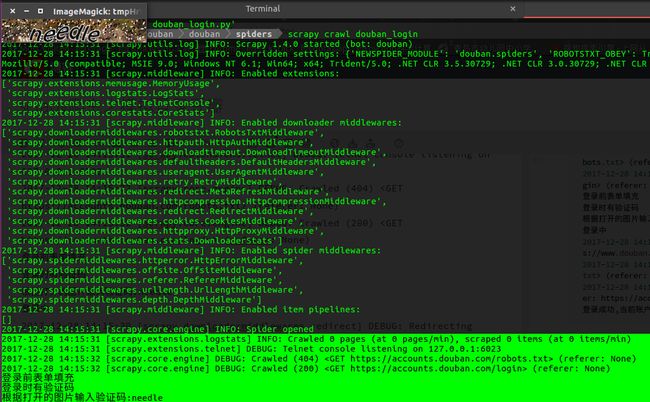
Task: Click the captcha prompt input line with 'needle'
Action: pos(82,397)
